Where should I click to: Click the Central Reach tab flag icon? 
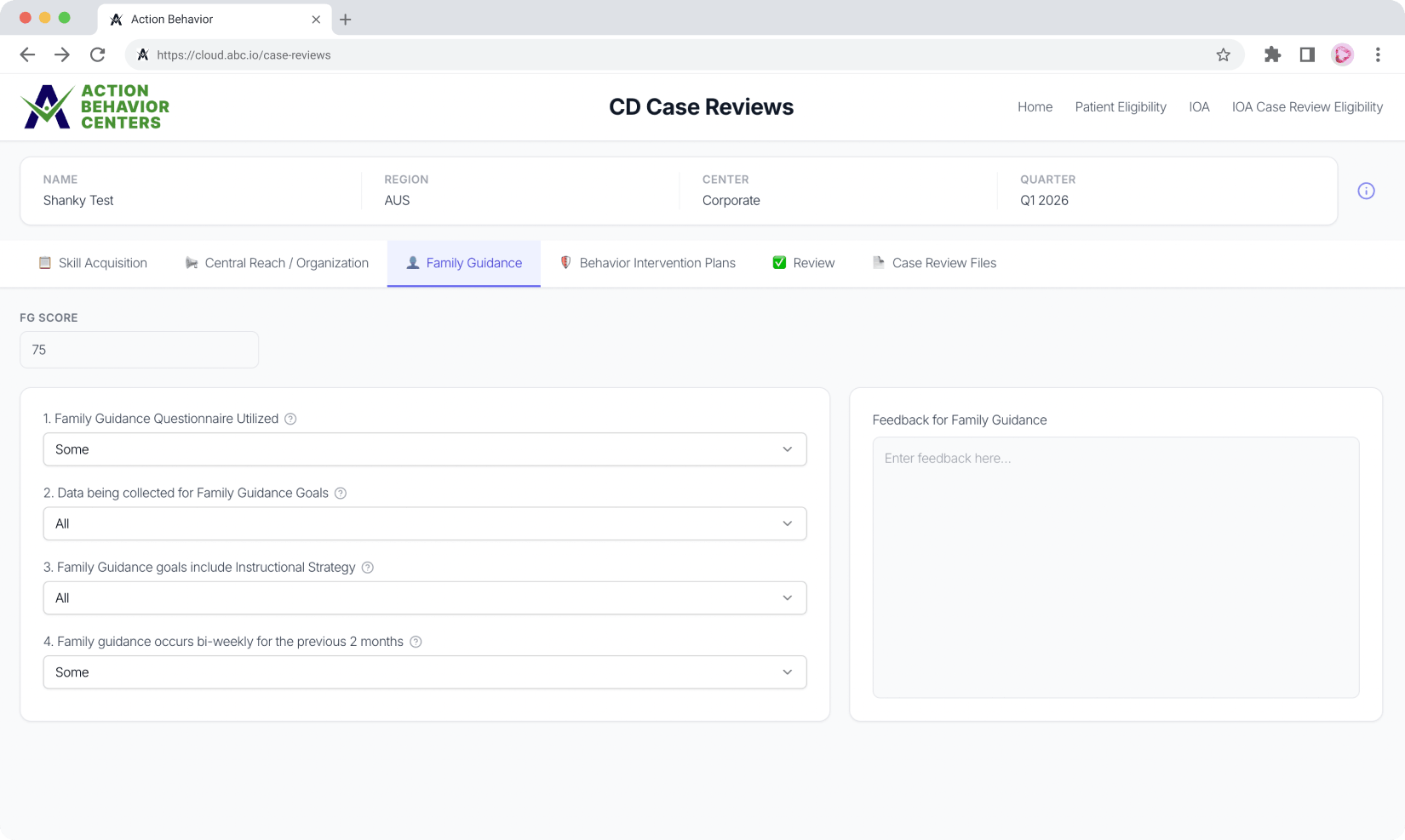coord(192,263)
